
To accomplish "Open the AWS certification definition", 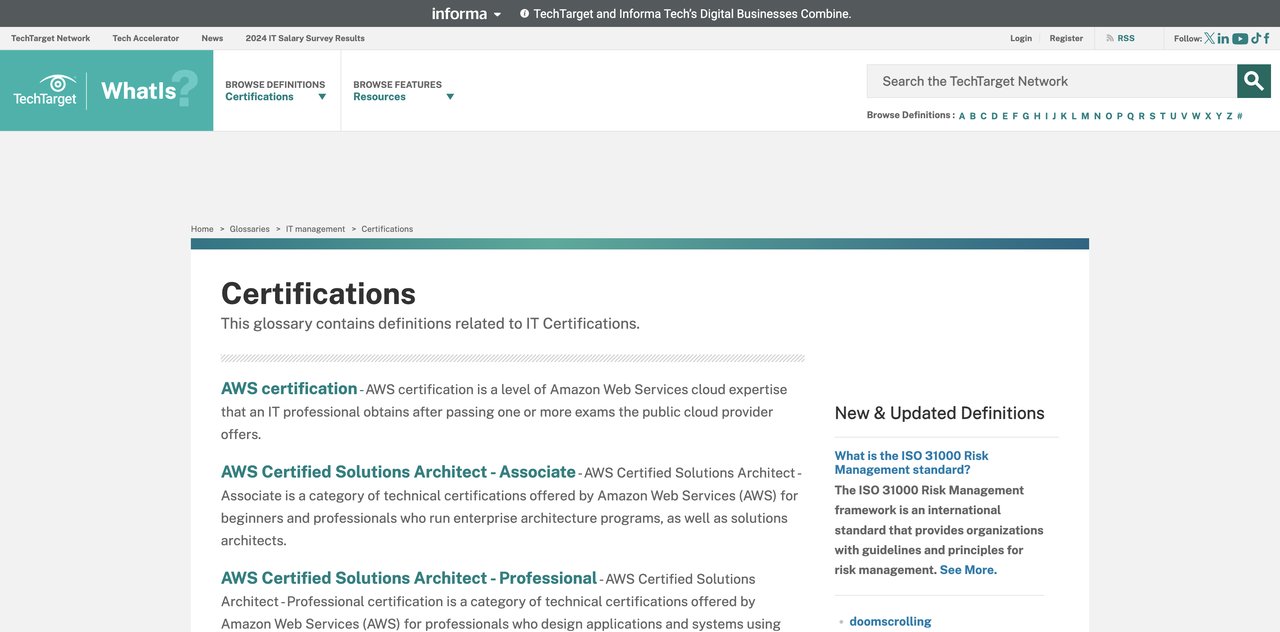I will tap(289, 389).
